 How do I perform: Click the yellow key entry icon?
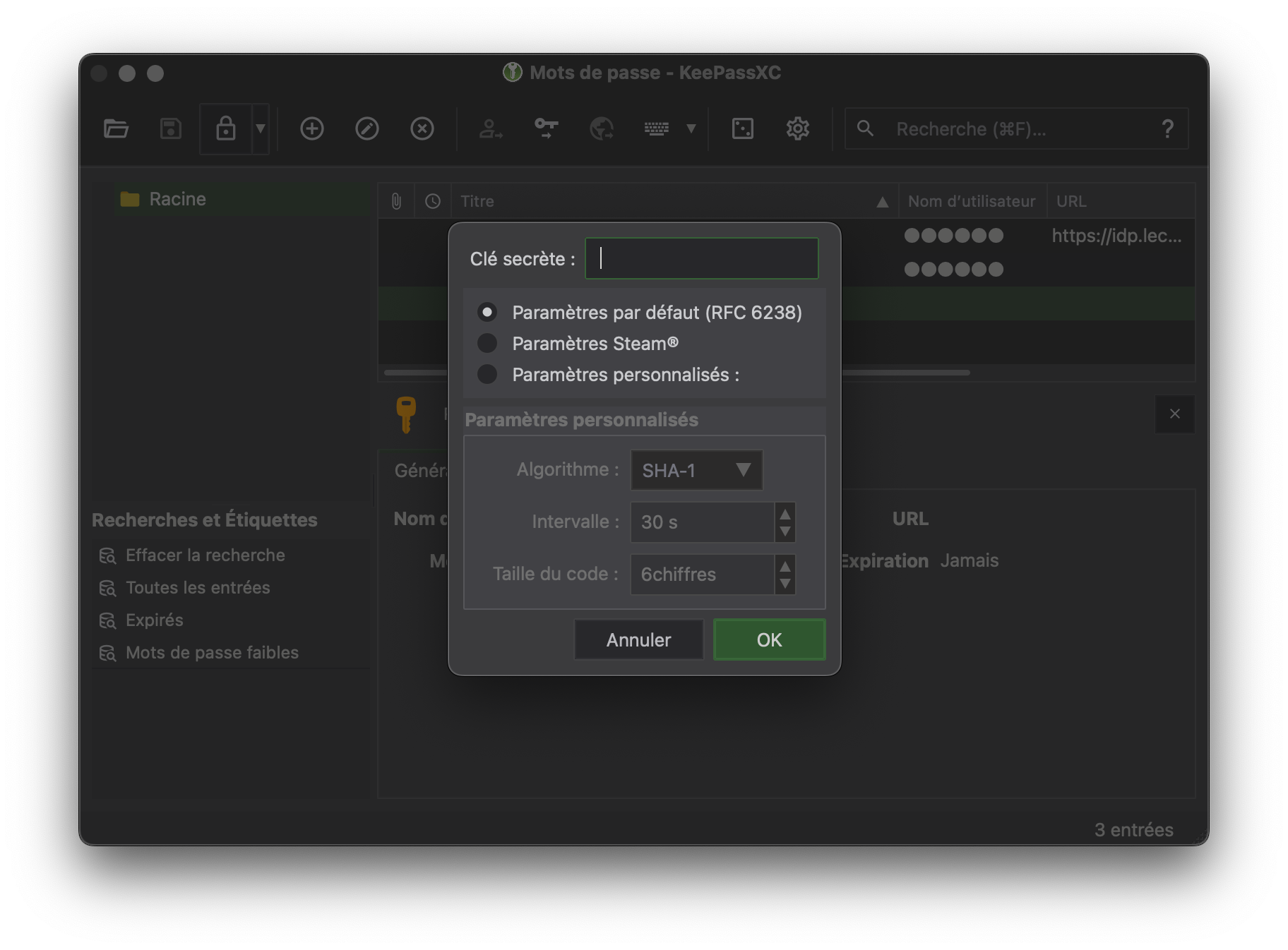tap(406, 414)
